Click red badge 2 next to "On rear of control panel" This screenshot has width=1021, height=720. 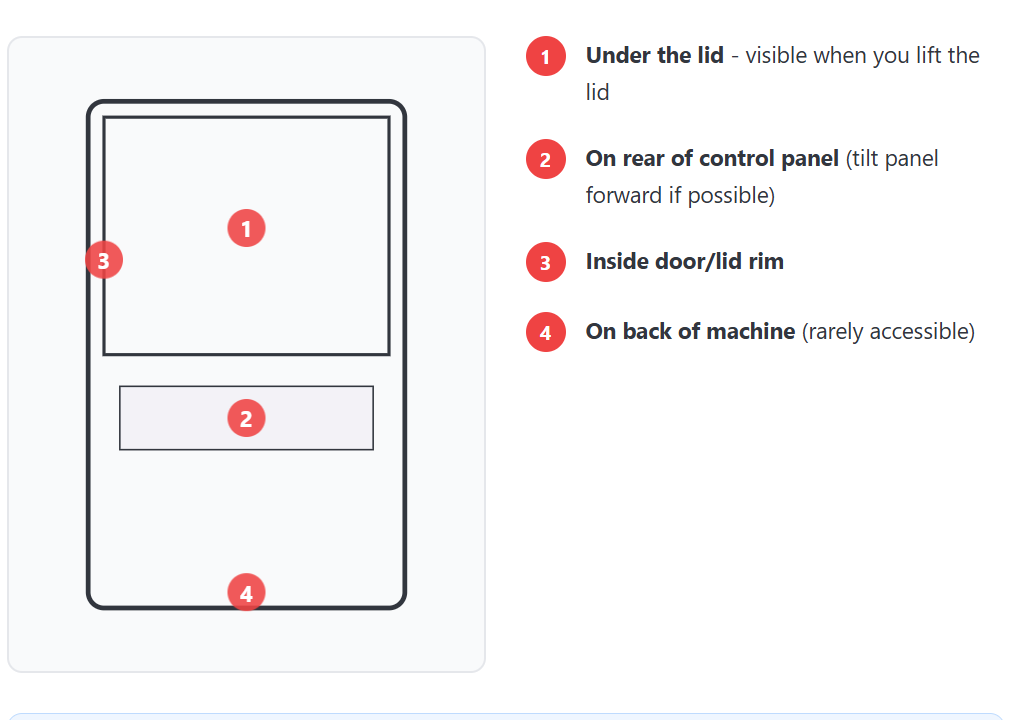click(545, 160)
